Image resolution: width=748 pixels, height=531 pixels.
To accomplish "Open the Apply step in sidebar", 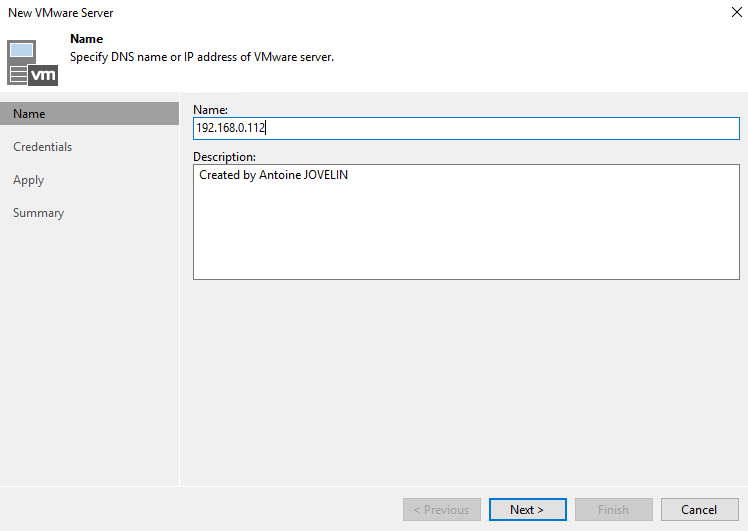I will 29,180.
